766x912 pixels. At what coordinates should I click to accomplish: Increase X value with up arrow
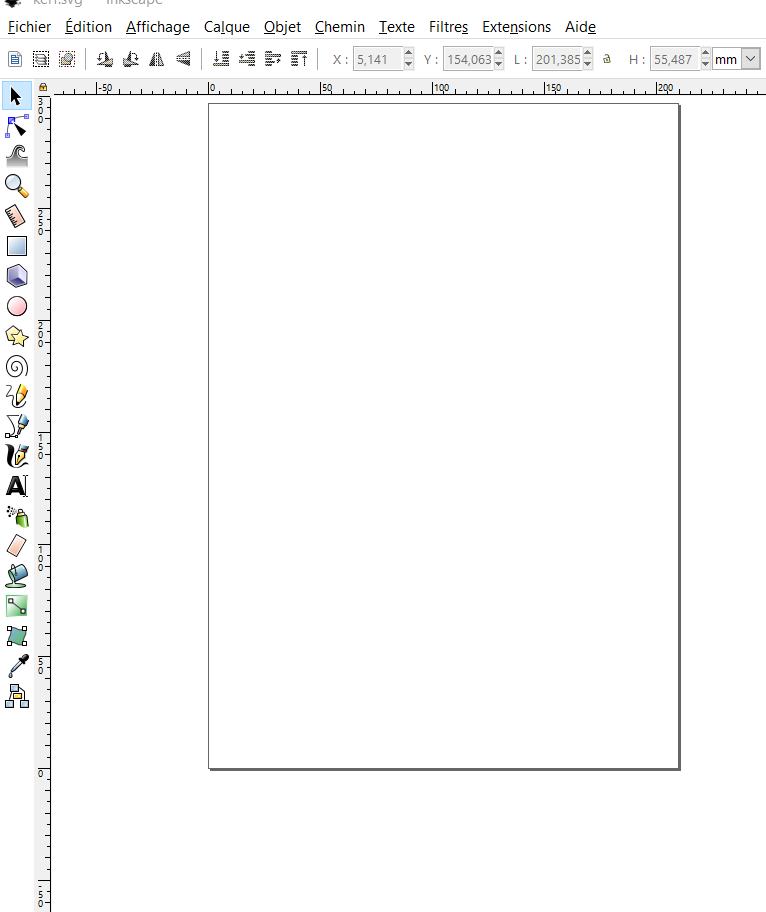coord(408,54)
